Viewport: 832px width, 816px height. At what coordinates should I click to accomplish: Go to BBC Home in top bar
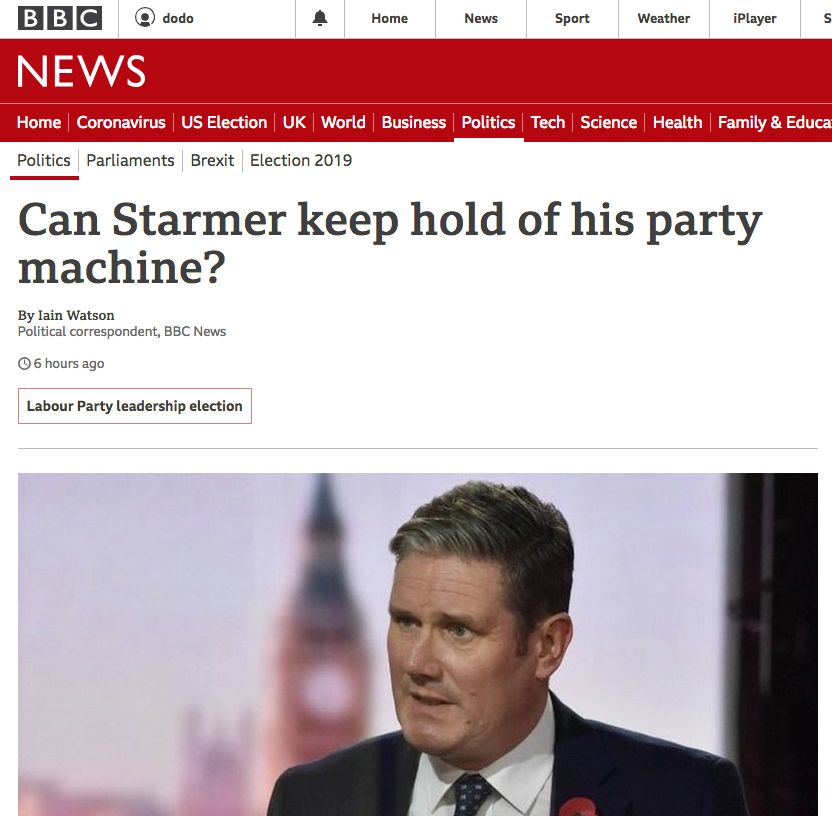389,19
